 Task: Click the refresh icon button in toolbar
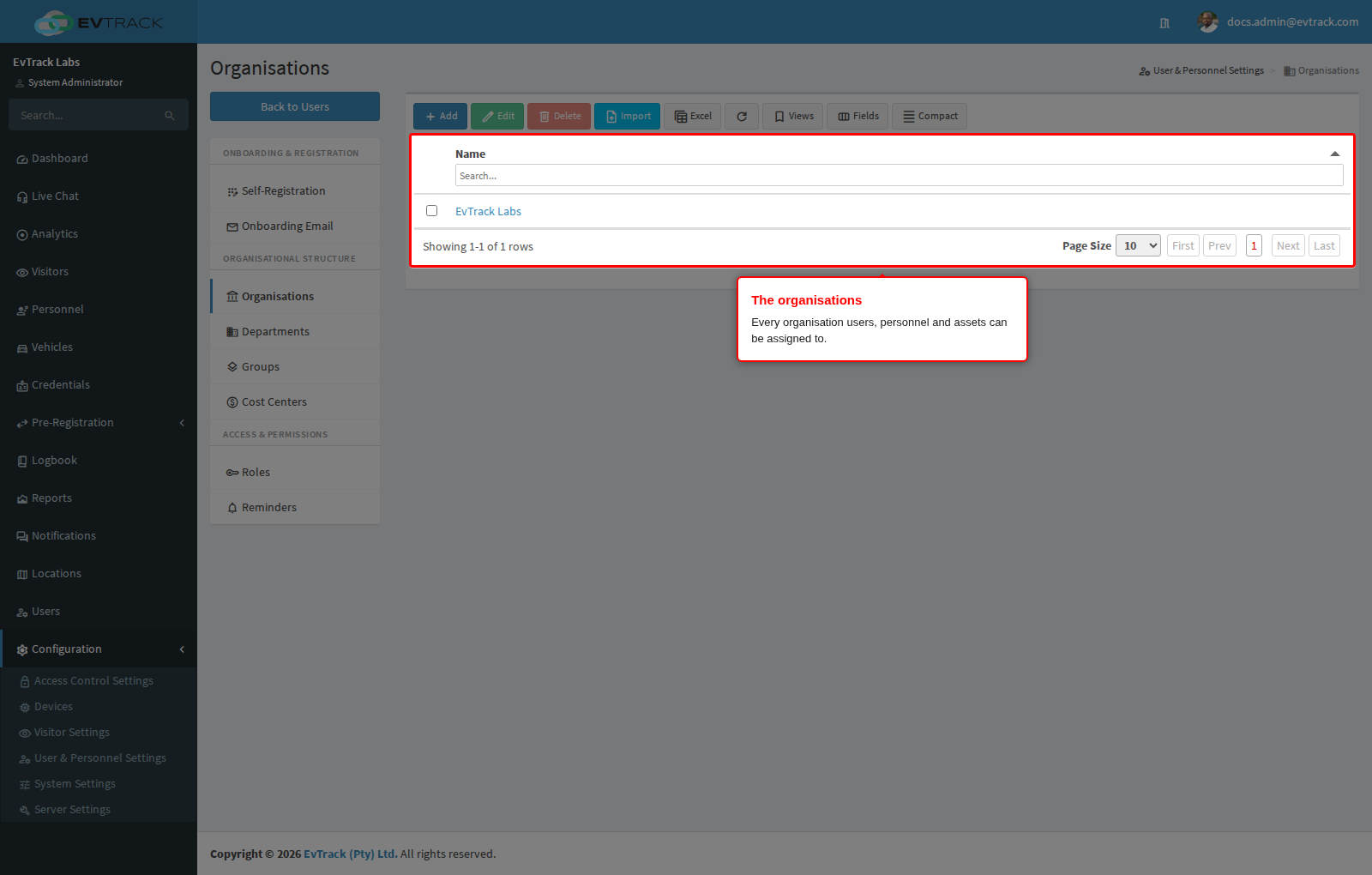[742, 117]
